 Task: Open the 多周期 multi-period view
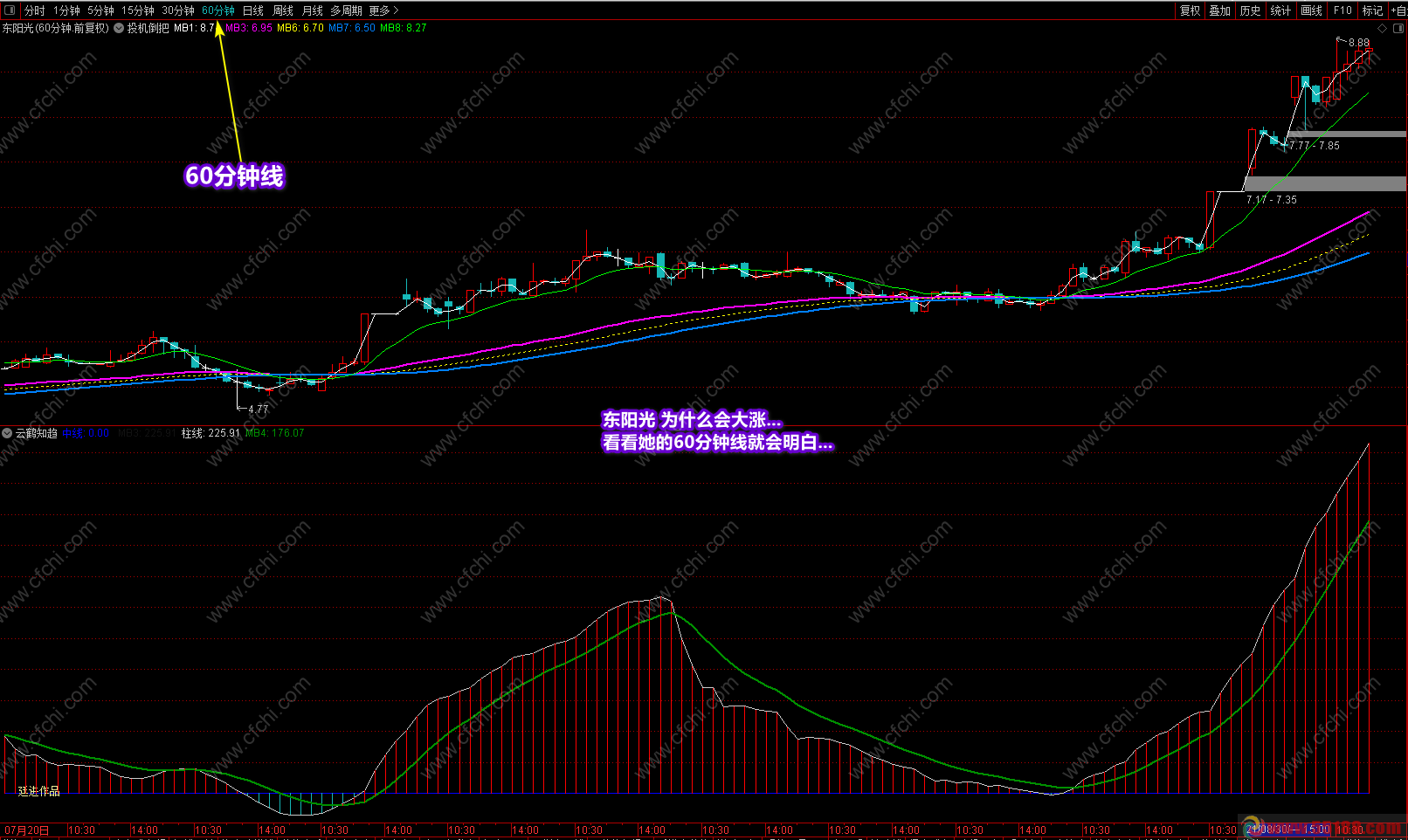pos(346,10)
